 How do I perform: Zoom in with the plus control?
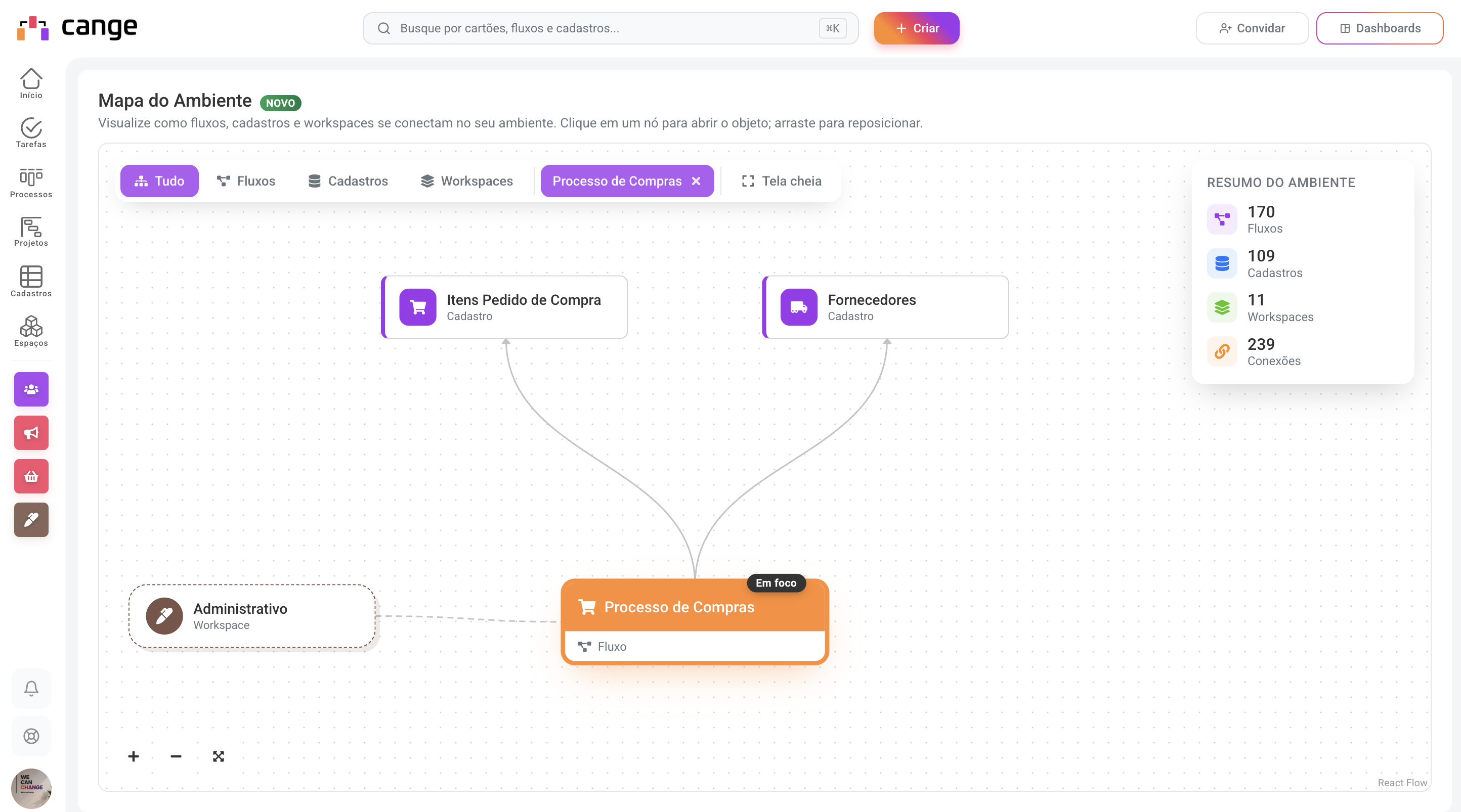[x=134, y=756]
